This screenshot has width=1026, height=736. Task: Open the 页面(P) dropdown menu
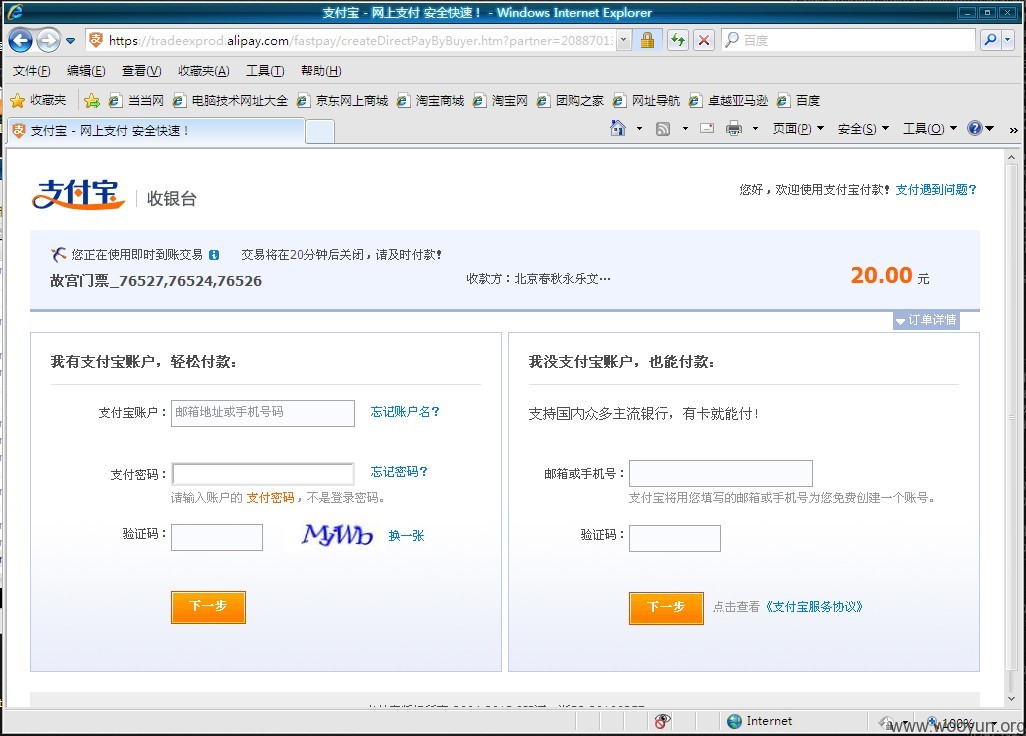[x=798, y=128]
